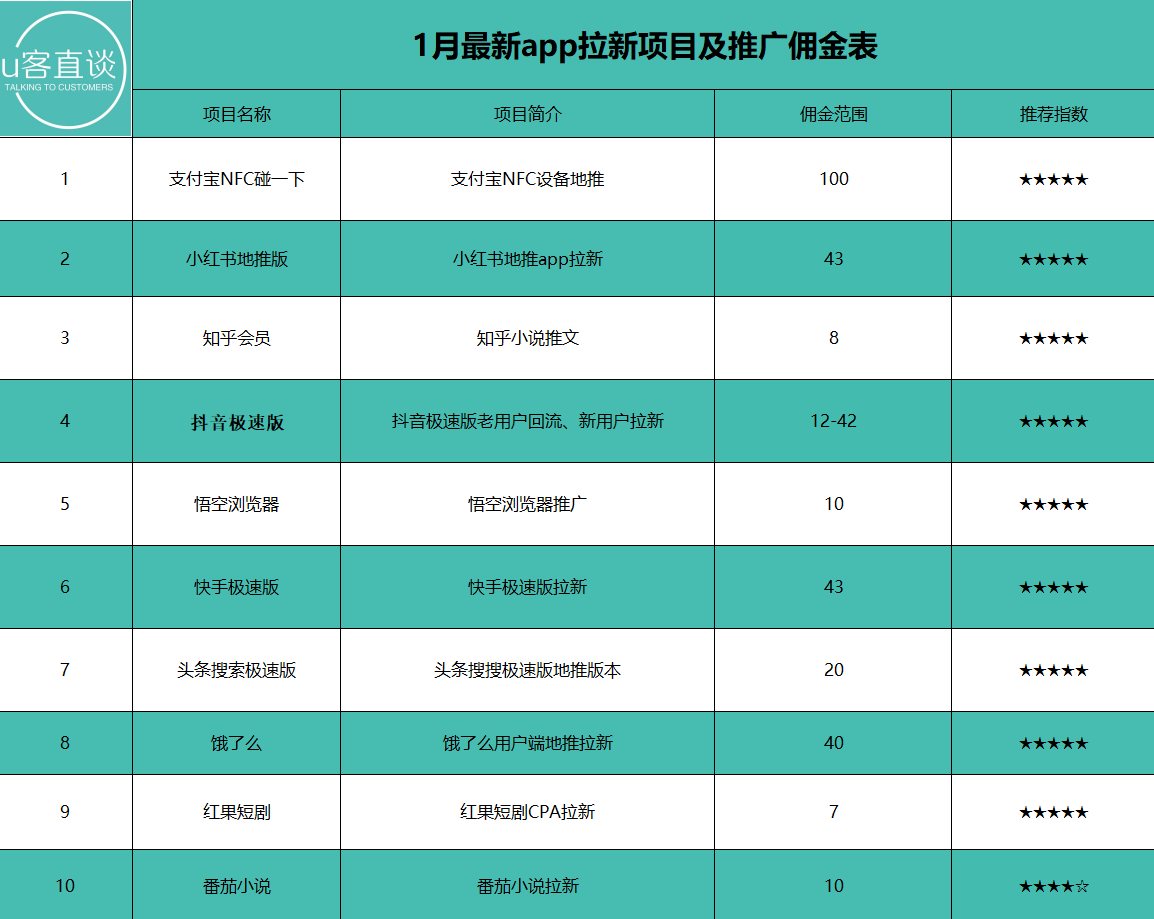The width and height of the screenshot is (1154, 919).
Task: Select the 快手极速版拉新 description cell
Action: coord(527,587)
